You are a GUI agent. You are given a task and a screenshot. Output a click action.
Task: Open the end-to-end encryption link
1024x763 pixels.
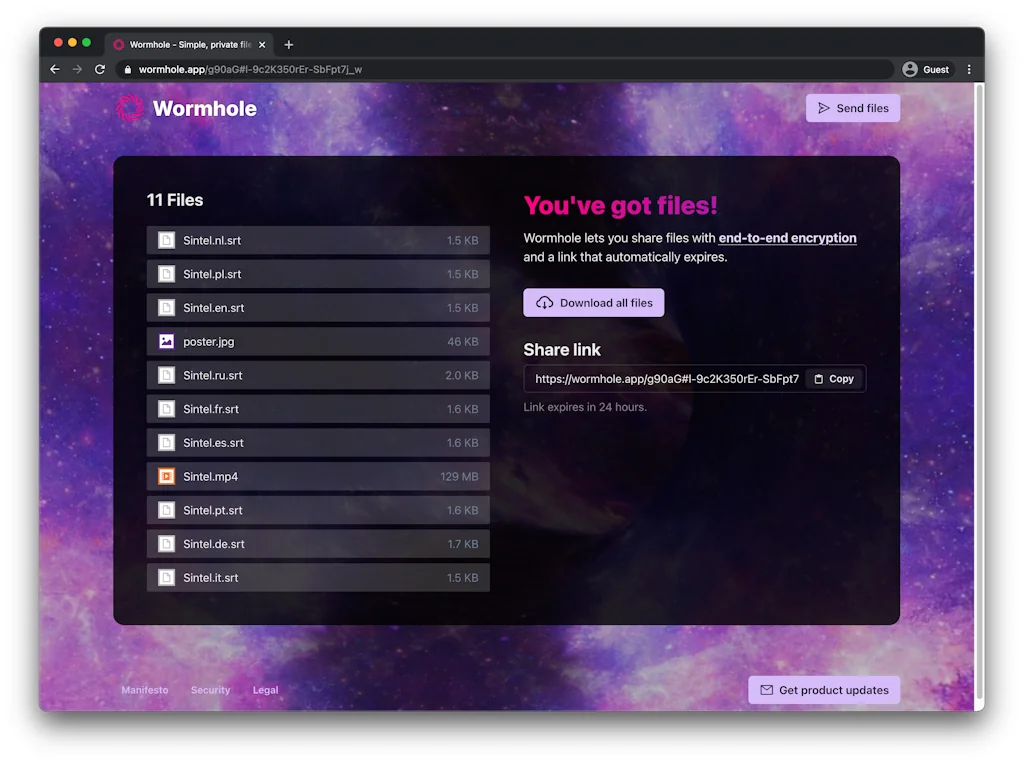789,238
